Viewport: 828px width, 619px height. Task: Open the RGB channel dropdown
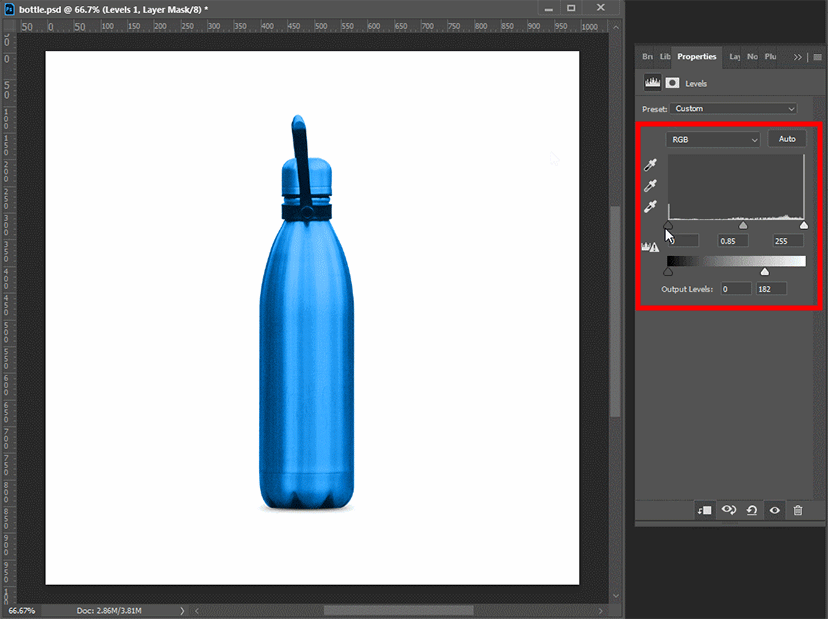(x=713, y=139)
